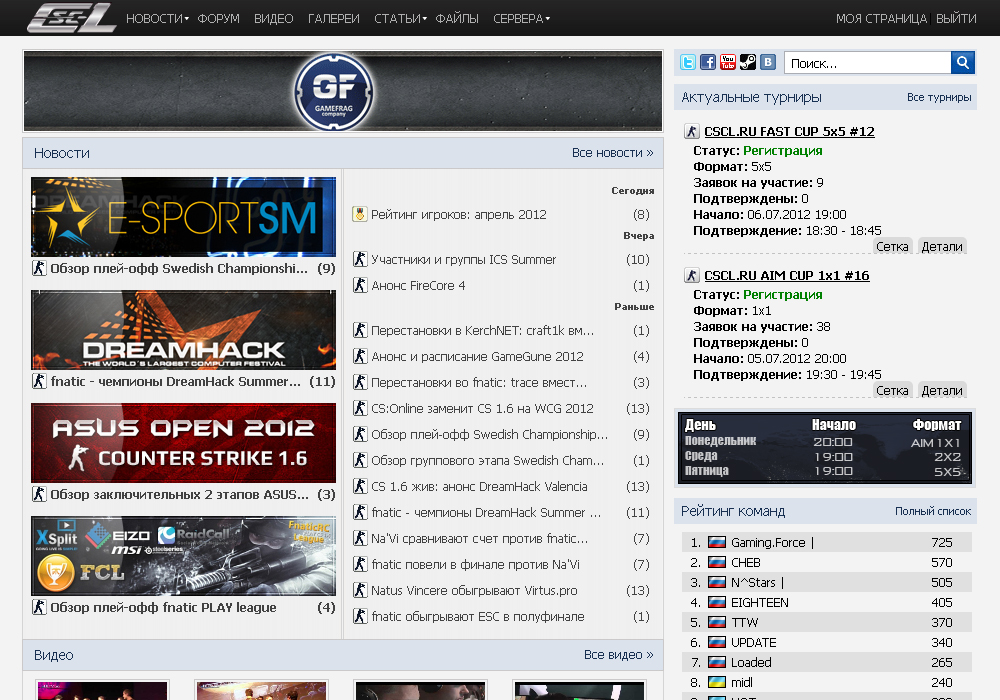
Task: Open news Перестановки во fnatic: trace
Action: tap(479, 383)
